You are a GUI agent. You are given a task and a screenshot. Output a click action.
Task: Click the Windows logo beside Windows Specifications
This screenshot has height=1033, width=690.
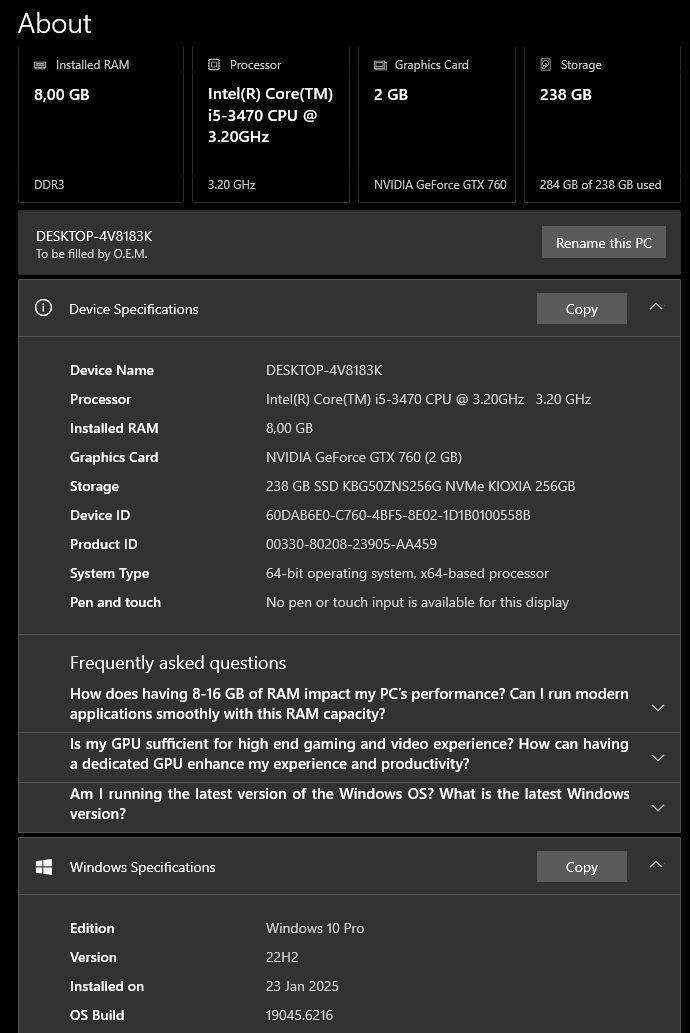click(x=44, y=866)
